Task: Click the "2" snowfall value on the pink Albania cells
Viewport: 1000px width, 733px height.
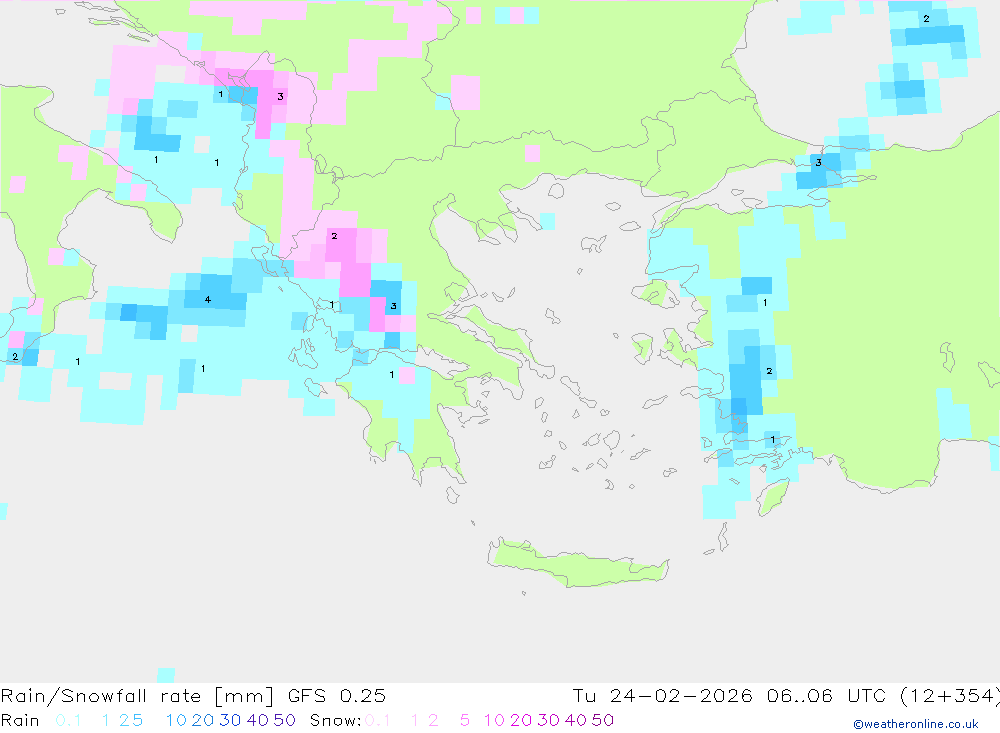Action: point(334,236)
